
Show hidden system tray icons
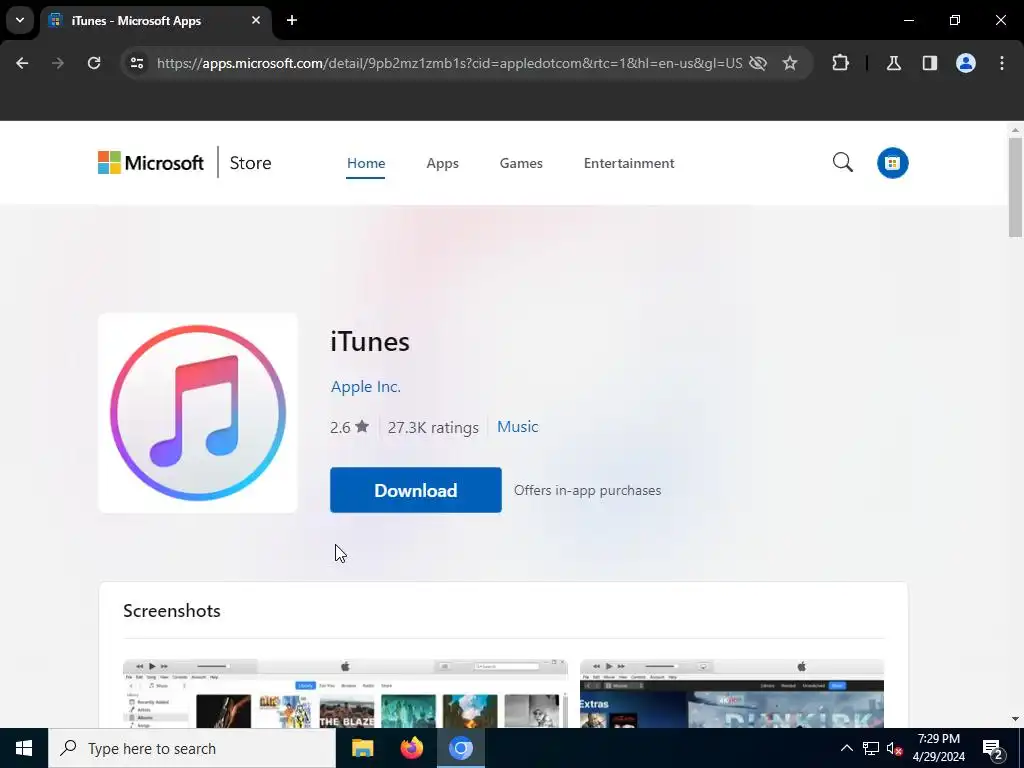pos(846,748)
